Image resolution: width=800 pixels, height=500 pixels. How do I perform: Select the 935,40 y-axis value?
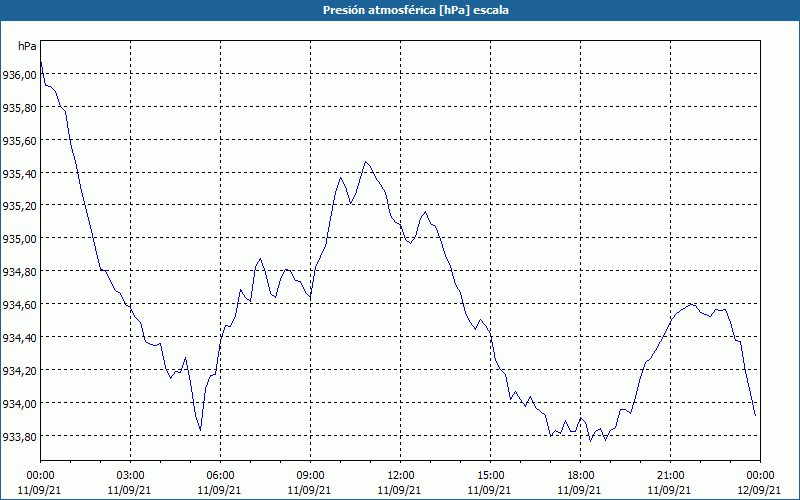click(x=19, y=173)
